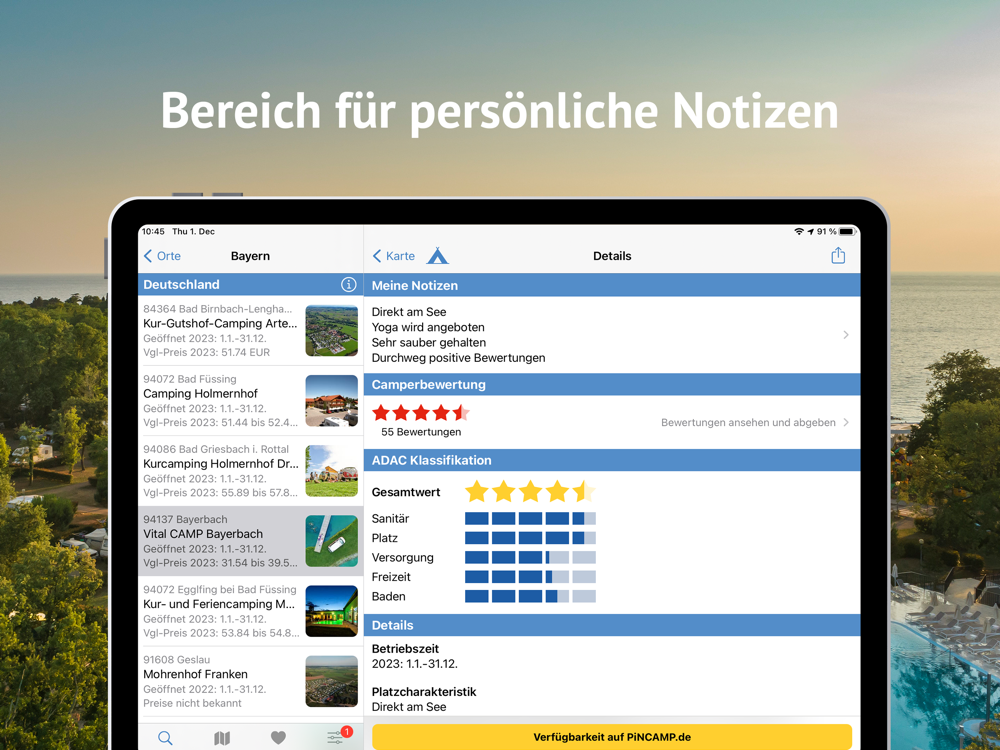Select Kurcamping Holmernhof Dr... entry
This screenshot has height=750, width=1000.
(251, 471)
